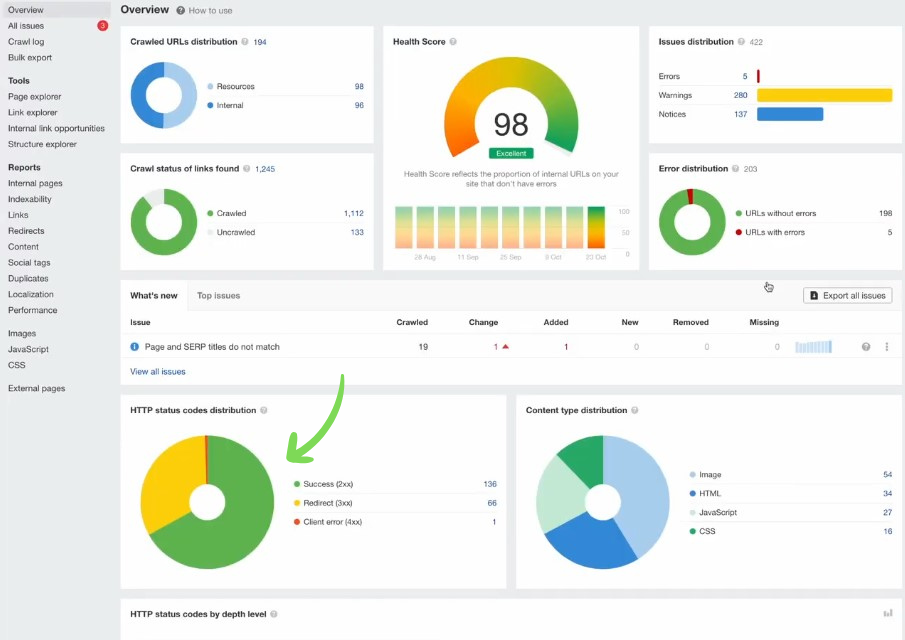Select the What's new tab
This screenshot has height=640, width=905.
click(x=154, y=296)
